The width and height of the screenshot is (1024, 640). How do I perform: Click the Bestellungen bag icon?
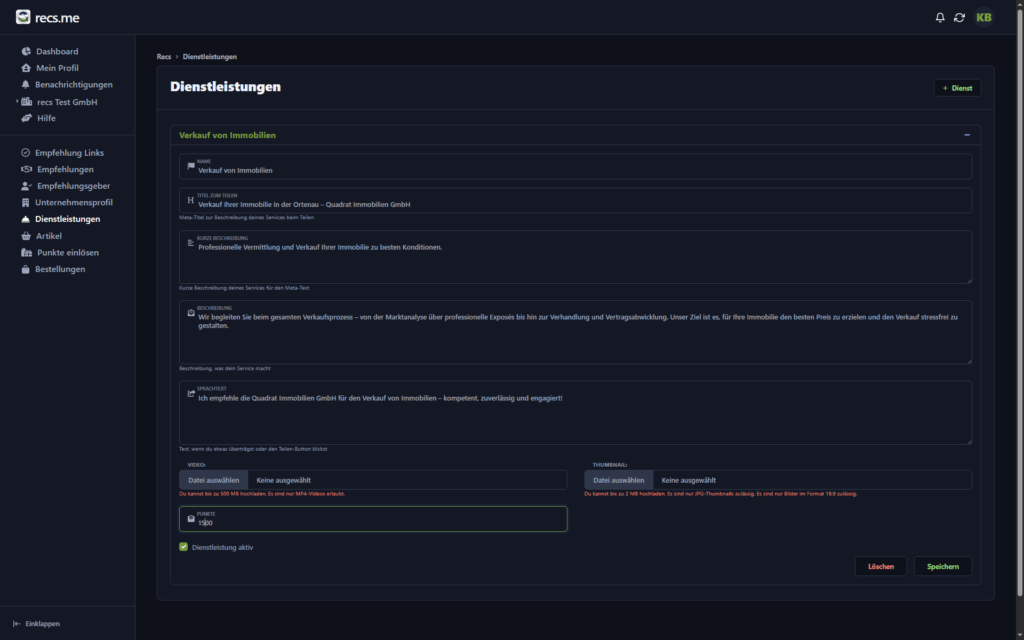coord(26,269)
